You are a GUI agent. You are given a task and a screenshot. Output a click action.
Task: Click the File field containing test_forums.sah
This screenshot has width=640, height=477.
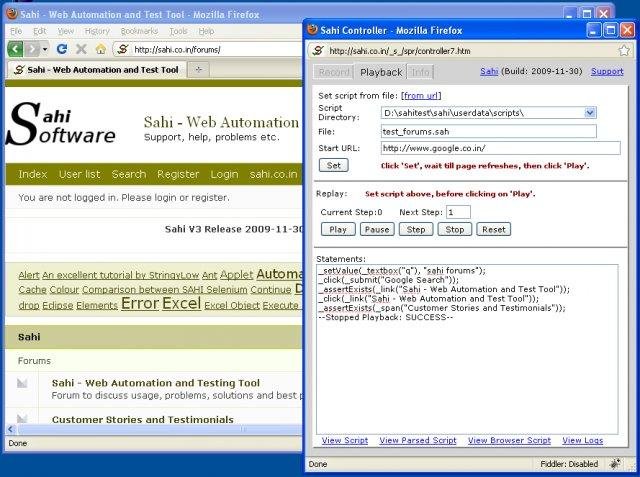click(489, 131)
